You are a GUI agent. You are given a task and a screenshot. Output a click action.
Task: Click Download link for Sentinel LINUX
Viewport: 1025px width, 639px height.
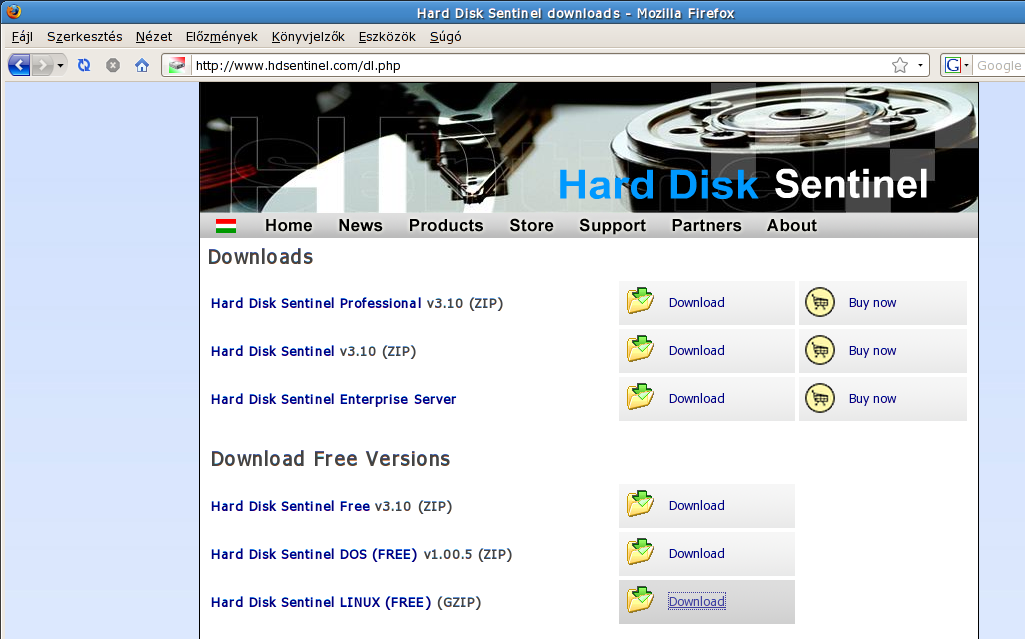click(696, 602)
